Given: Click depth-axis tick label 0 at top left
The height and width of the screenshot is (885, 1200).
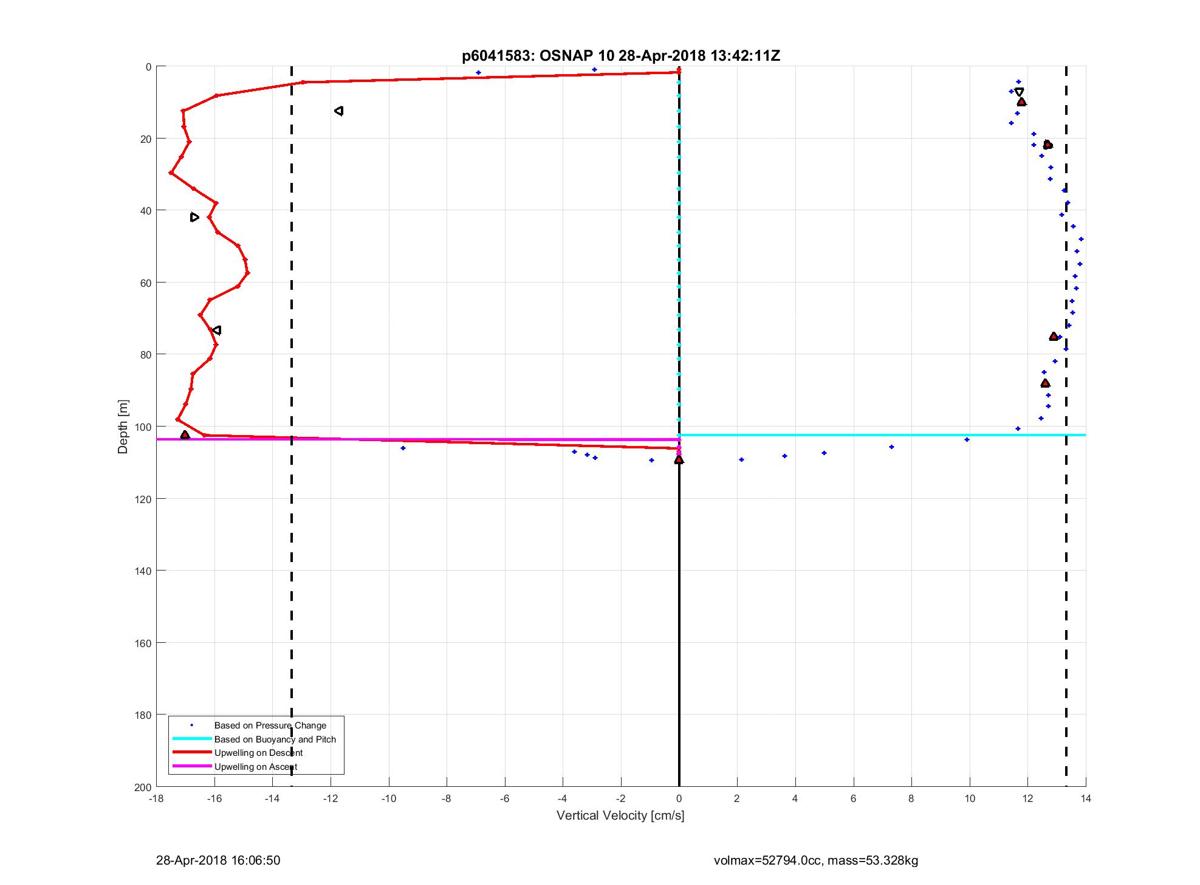Looking at the screenshot, I should tap(148, 67).
